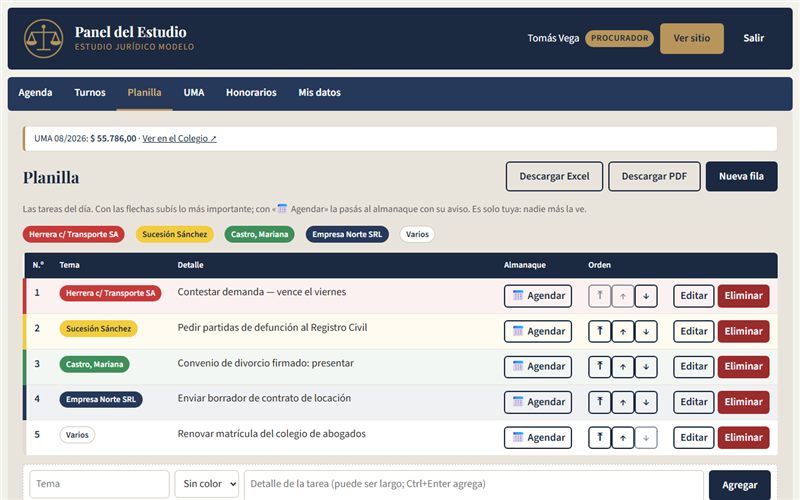The height and width of the screenshot is (500, 800).
Task: Open the Agenda tab
Action: click(x=35, y=93)
